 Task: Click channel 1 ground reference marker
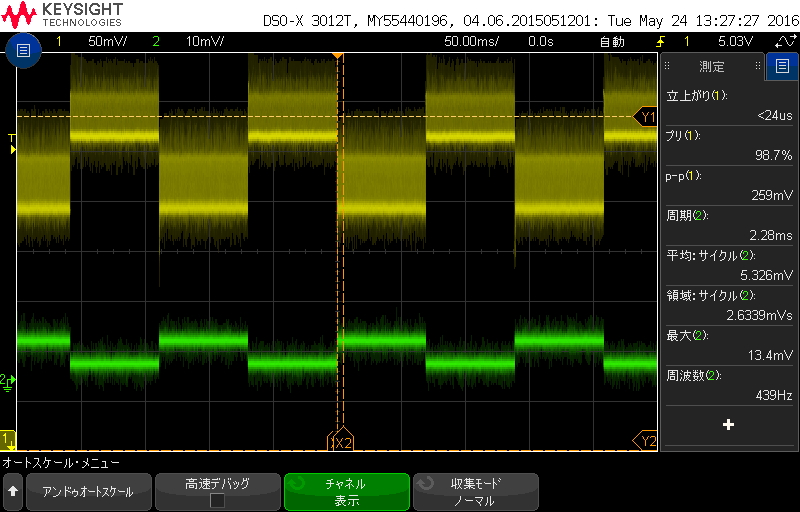(x=8, y=439)
